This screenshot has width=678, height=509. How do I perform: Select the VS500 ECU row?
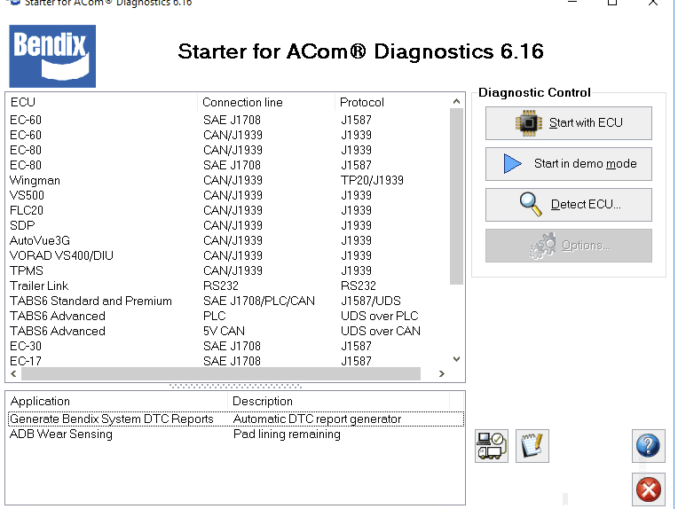(x=228, y=195)
